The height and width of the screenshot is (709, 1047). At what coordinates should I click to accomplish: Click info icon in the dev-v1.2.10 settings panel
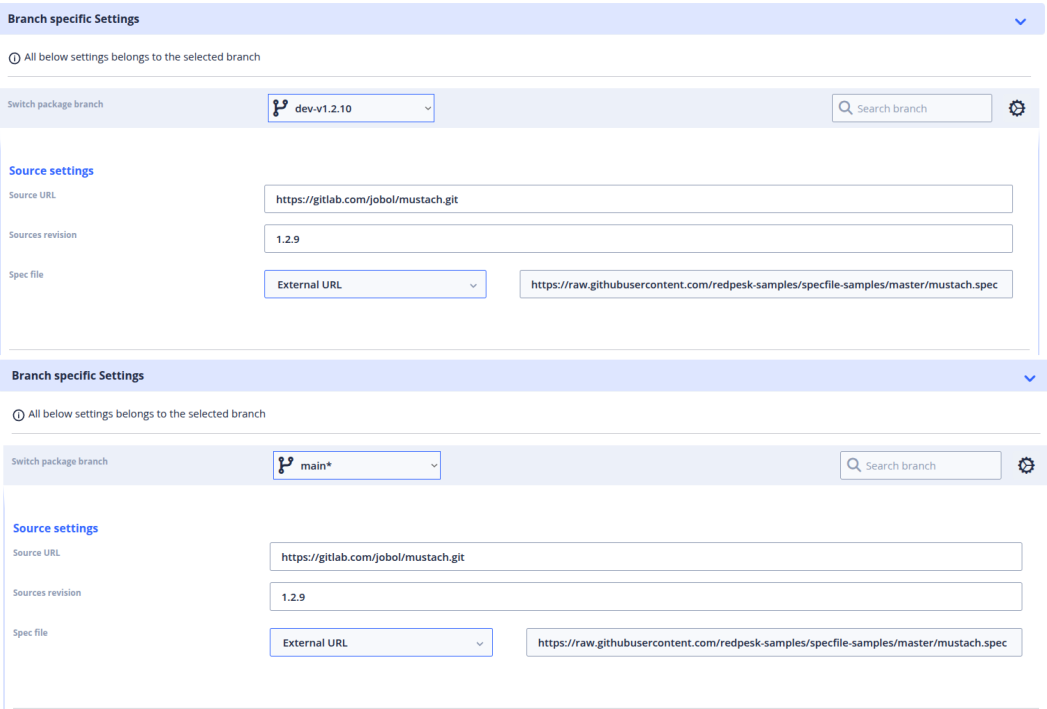(12, 57)
